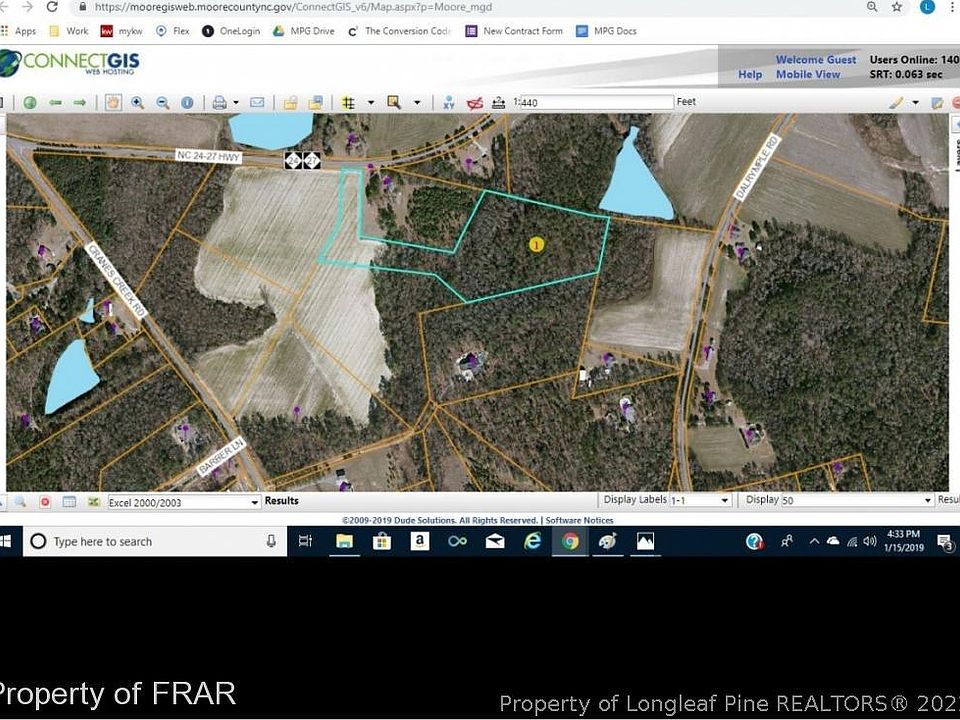Click the browser zoom magnifier icon
This screenshot has height=720, width=960.
pyautogui.click(x=872, y=7)
